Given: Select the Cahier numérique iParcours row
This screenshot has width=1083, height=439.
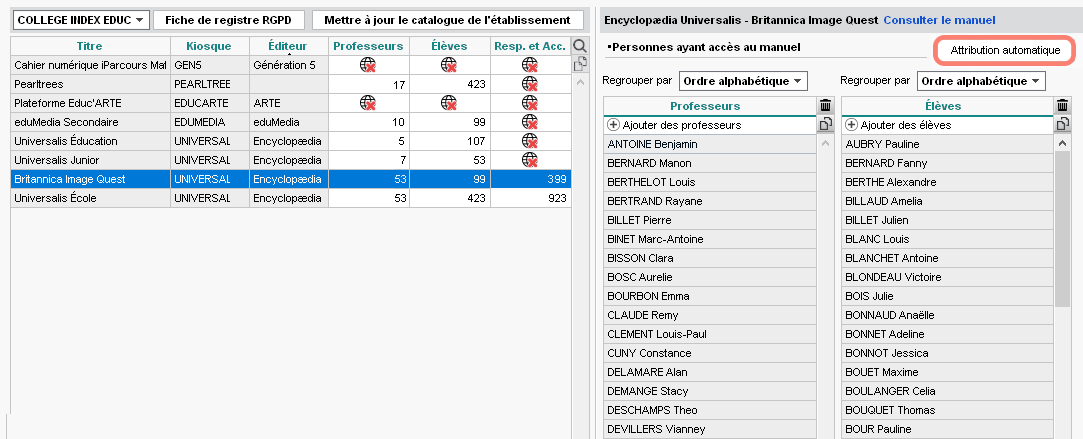Looking at the screenshot, I should pyautogui.click(x=291, y=66).
